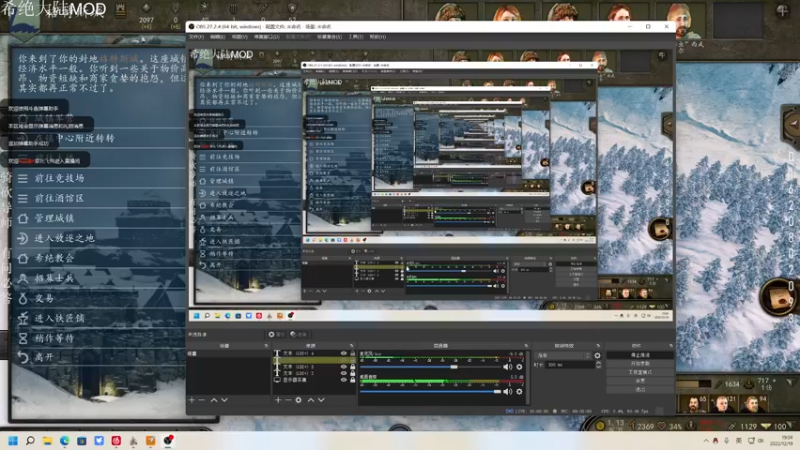800x450 pixels.
Task: Open the 文件(F) menu in OBS
Action: [x=196, y=37]
